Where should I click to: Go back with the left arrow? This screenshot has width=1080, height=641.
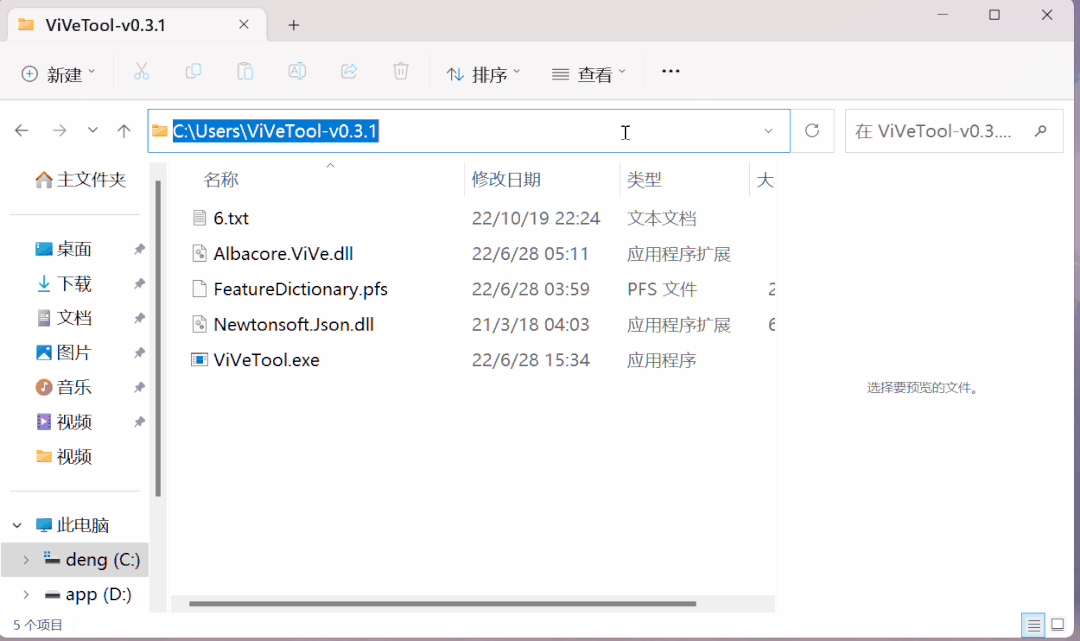coord(22,130)
